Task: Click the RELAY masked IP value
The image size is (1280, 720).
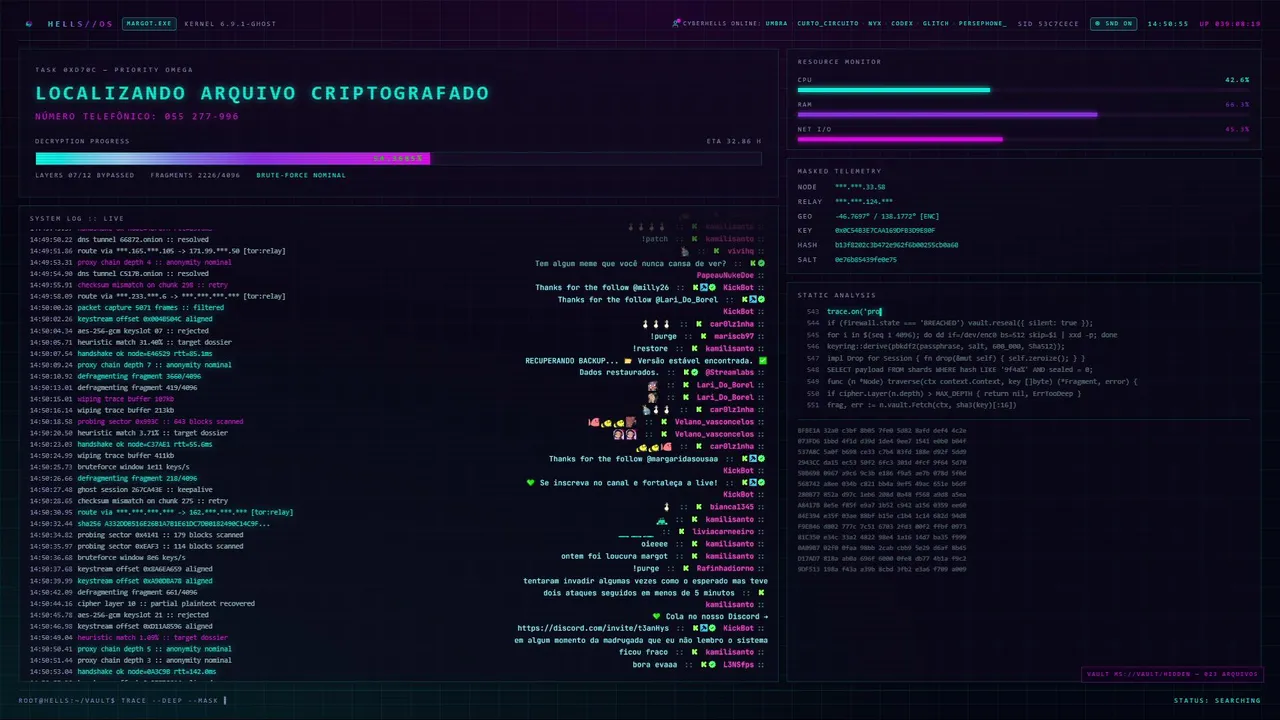Action: pyautogui.click(x=864, y=201)
